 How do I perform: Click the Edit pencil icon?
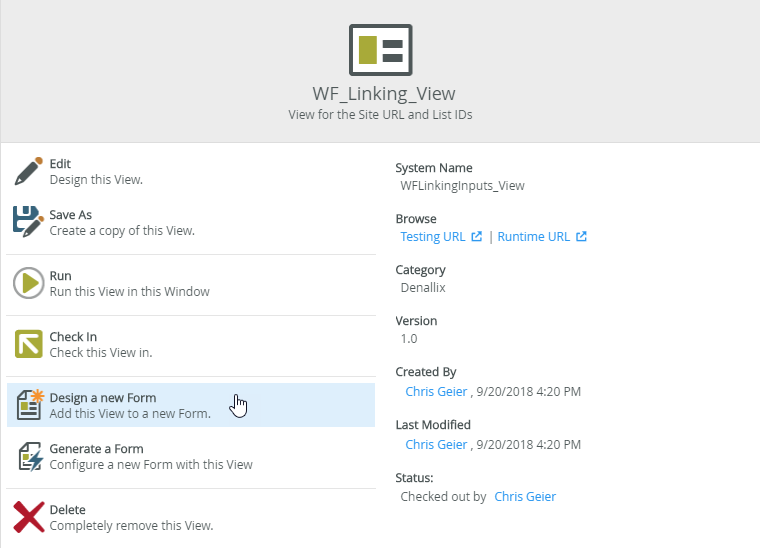pos(28,171)
